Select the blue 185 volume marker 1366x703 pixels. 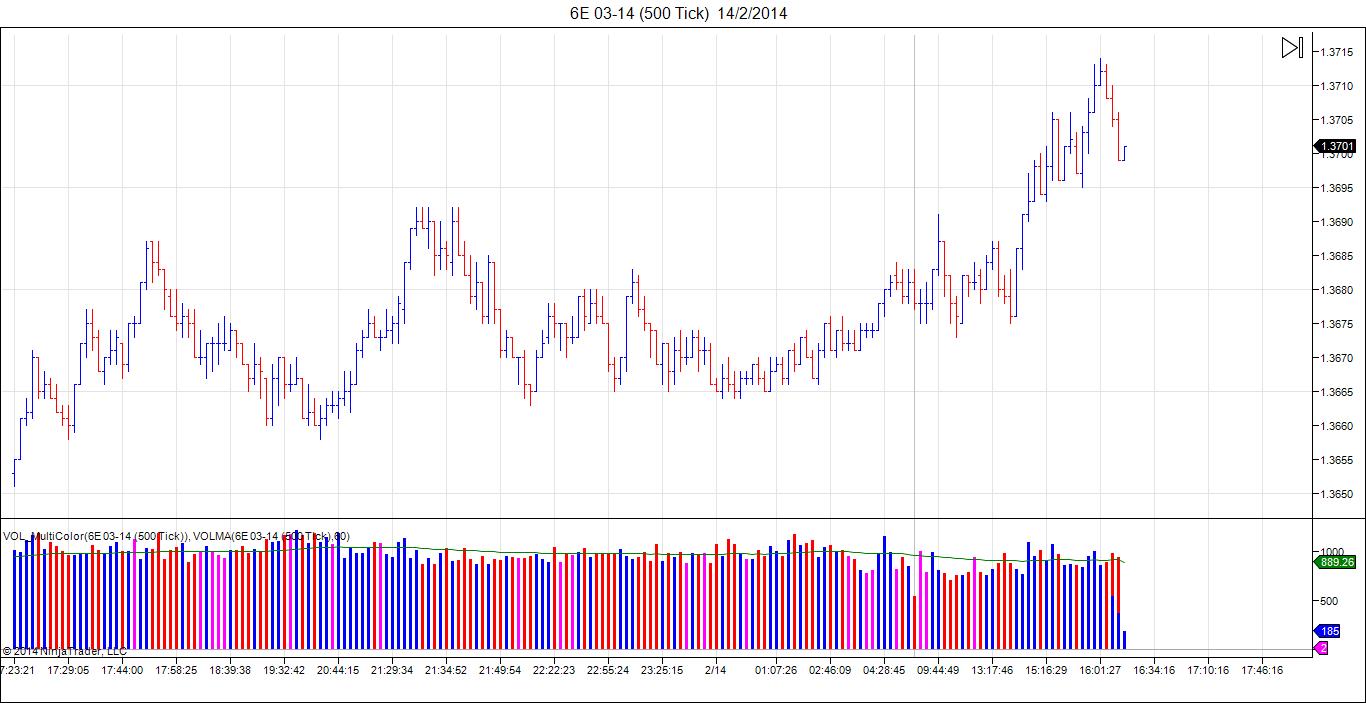pyautogui.click(x=1327, y=631)
